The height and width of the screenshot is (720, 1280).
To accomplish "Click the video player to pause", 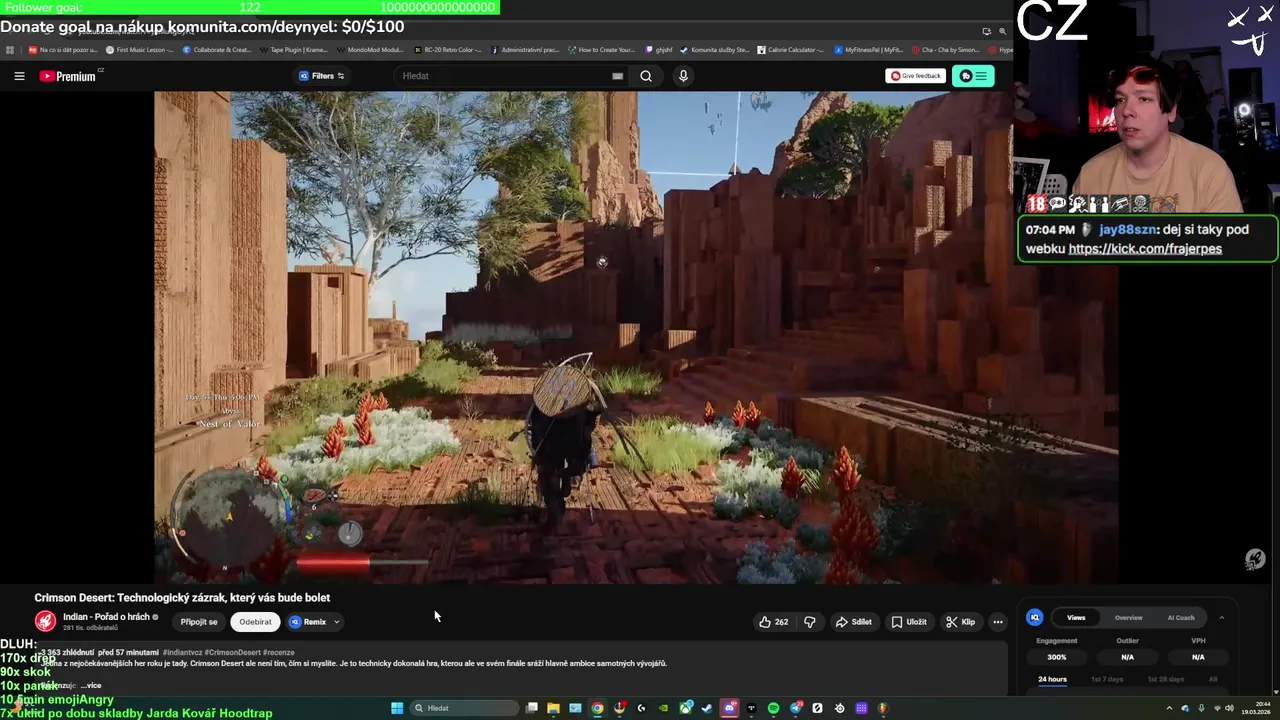I will 636,337.
